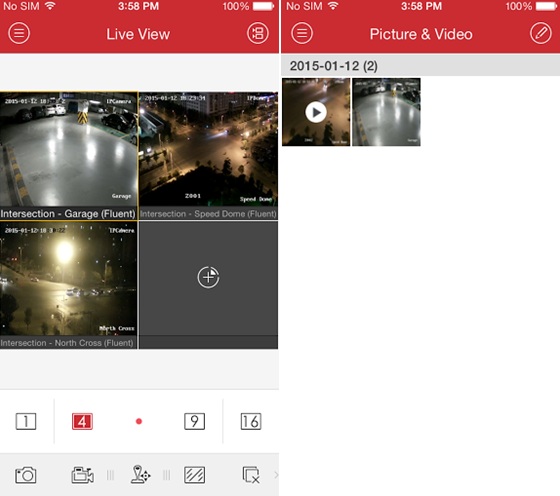Tap the edit pencil icon in Picture & Video
The width and height of the screenshot is (560, 496).
(541, 33)
